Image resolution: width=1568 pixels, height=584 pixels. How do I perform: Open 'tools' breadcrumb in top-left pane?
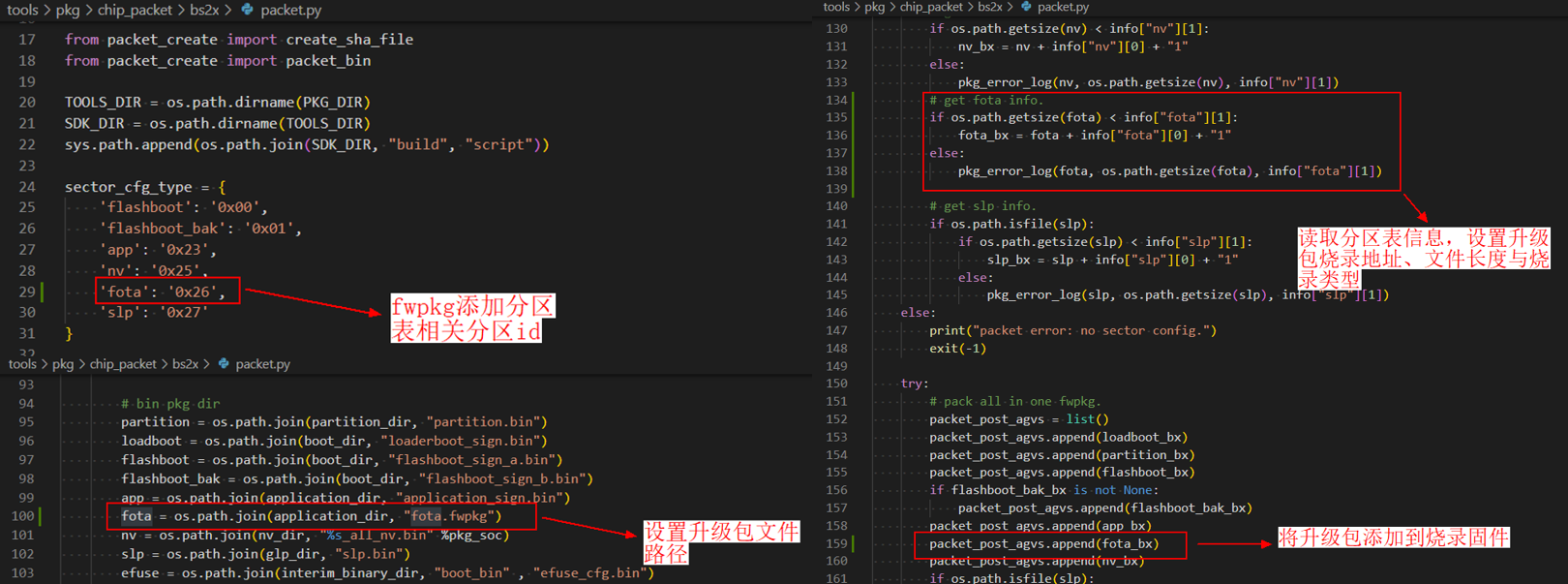22,10
